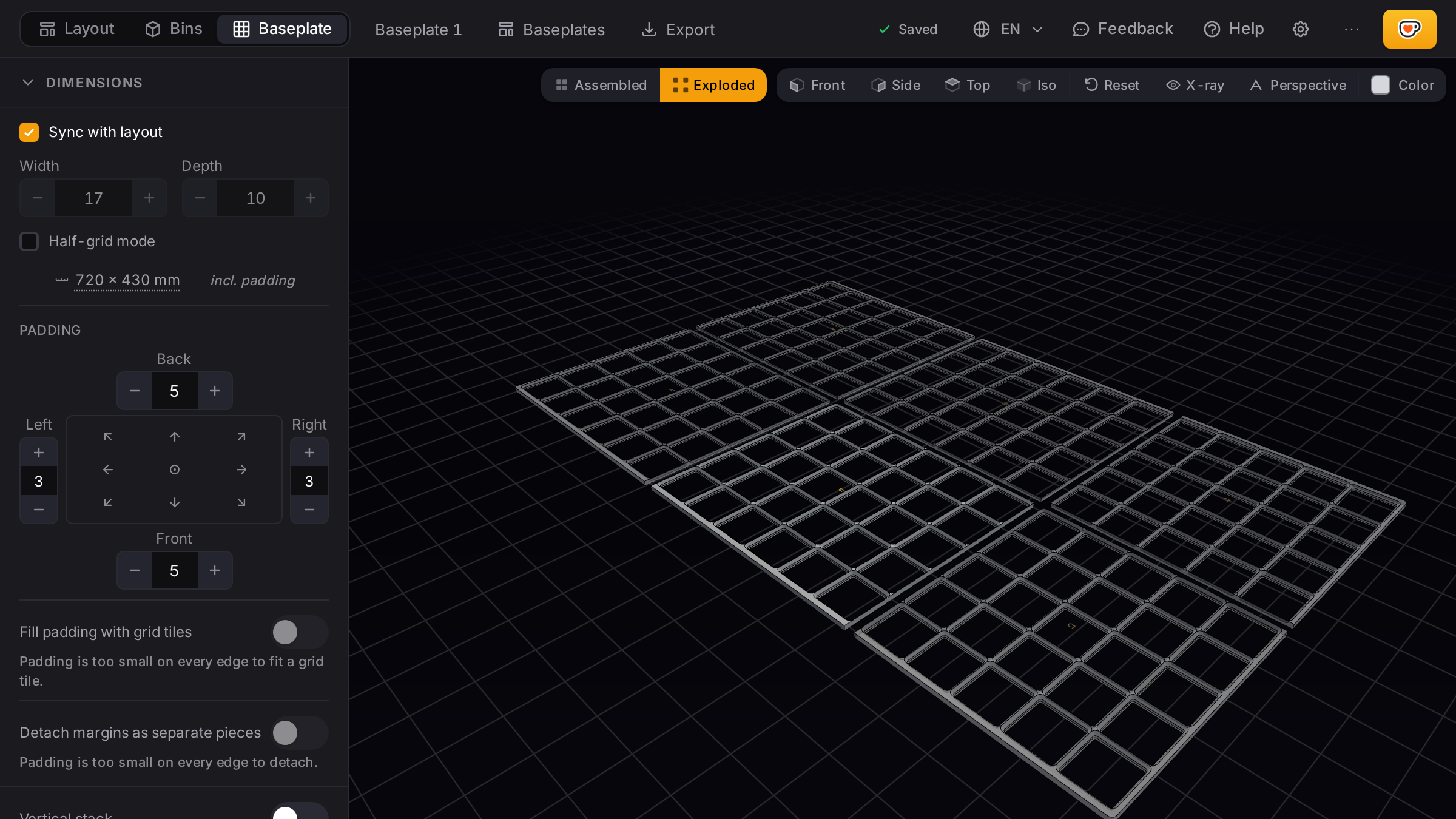Toggle Detach margins as separate pieces
The image size is (1456, 819).
pyautogui.click(x=299, y=733)
